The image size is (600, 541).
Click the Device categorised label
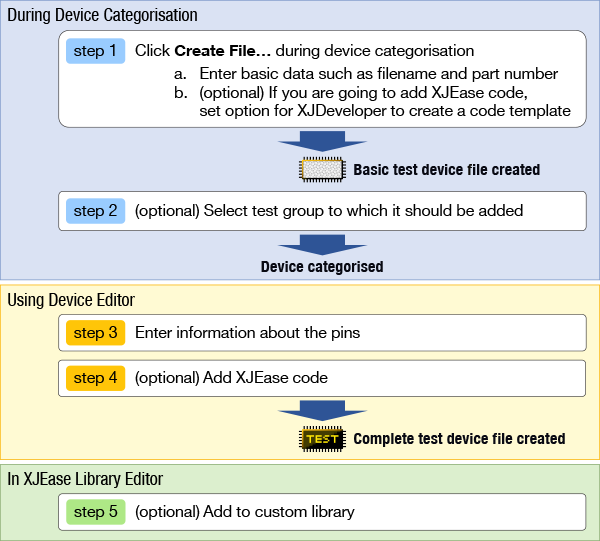tap(322, 267)
